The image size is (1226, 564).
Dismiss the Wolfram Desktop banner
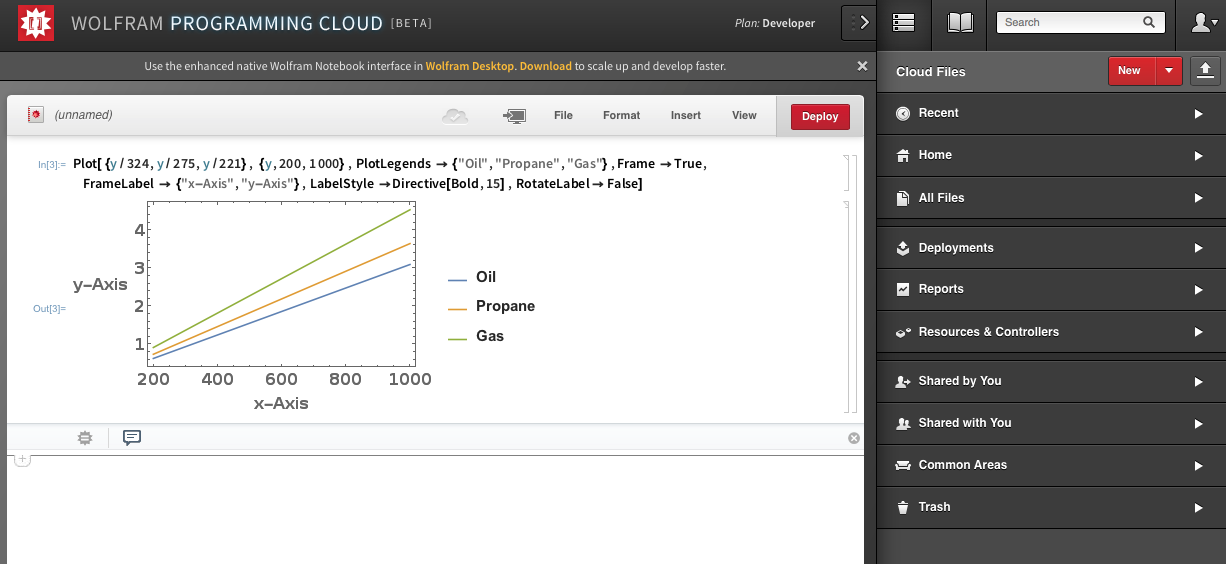(x=862, y=66)
